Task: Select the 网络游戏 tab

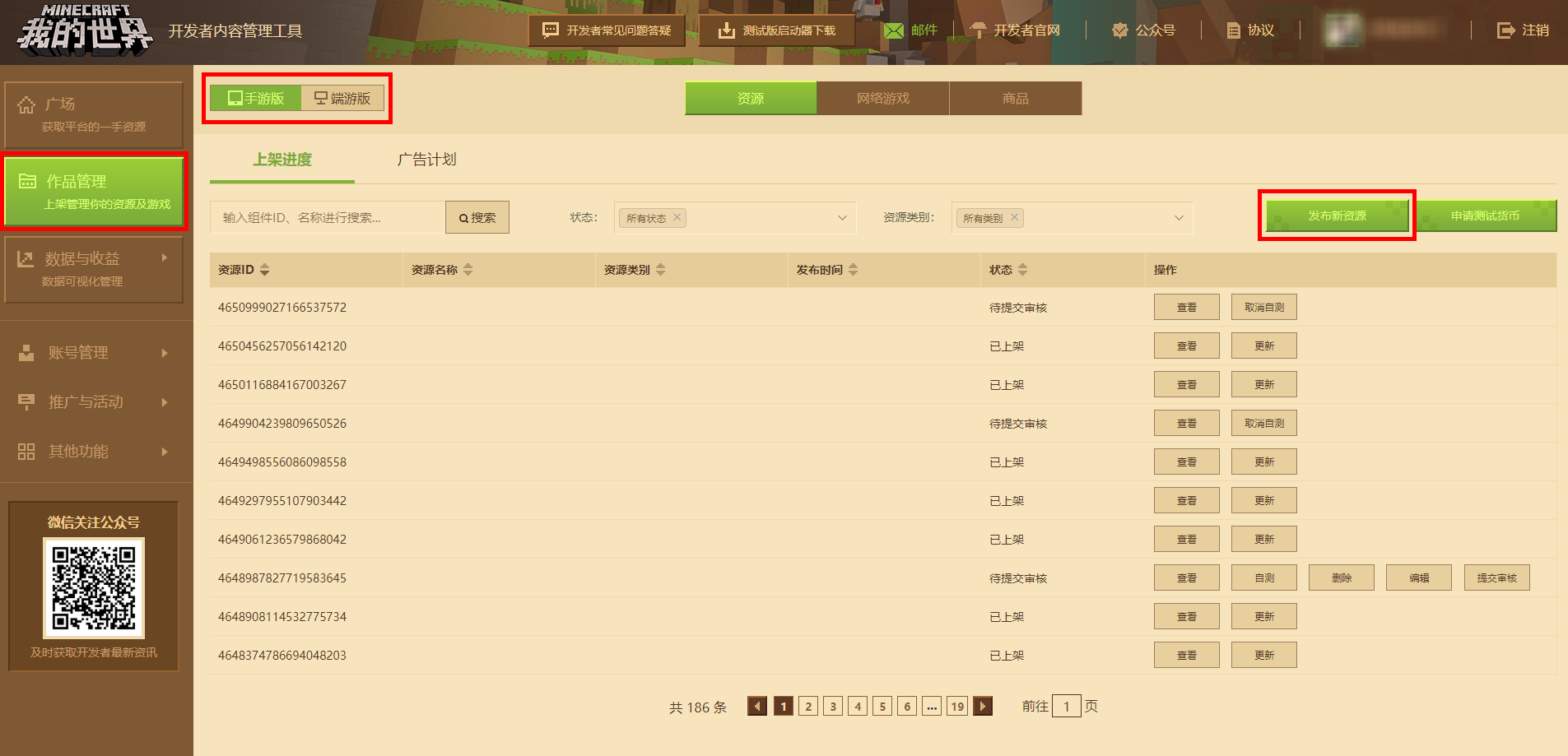Action: coord(883,98)
